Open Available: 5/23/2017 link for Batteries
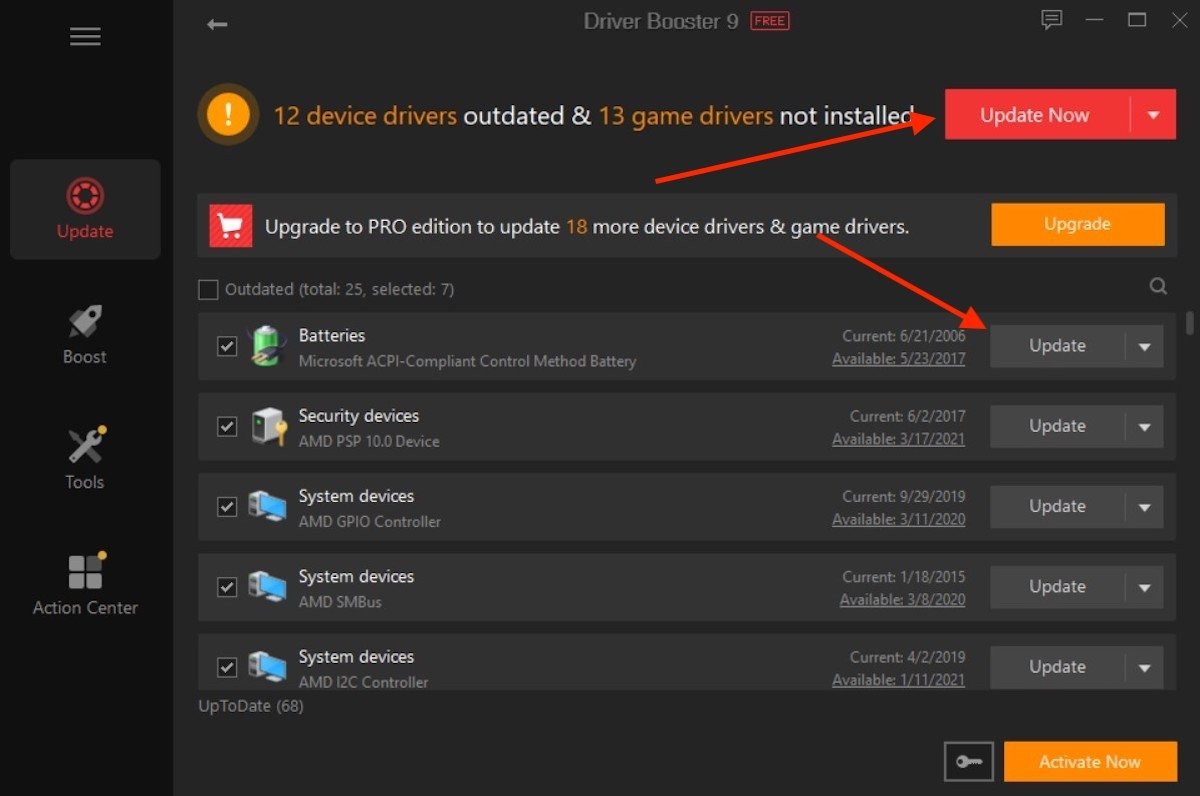 click(899, 359)
